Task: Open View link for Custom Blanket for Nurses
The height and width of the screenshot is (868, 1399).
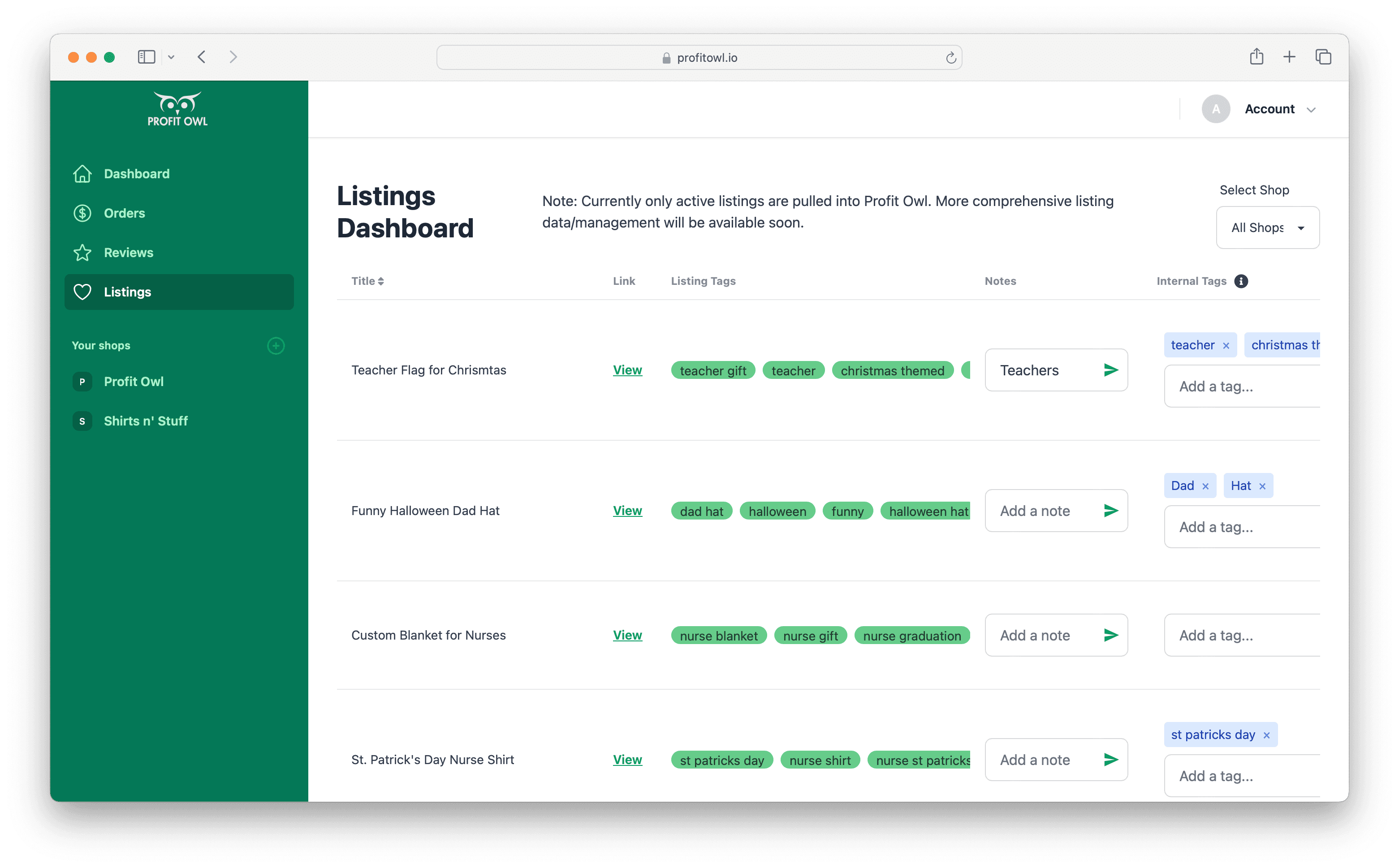Action: (x=627, y=636)
